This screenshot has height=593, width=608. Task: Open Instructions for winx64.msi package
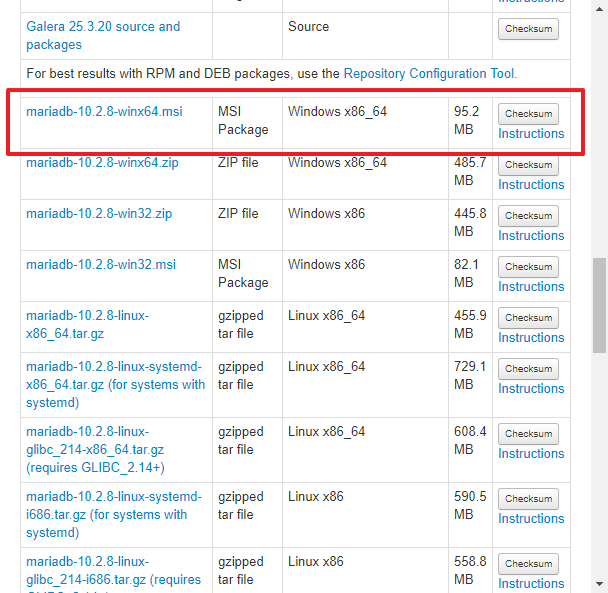coord(531,133)
